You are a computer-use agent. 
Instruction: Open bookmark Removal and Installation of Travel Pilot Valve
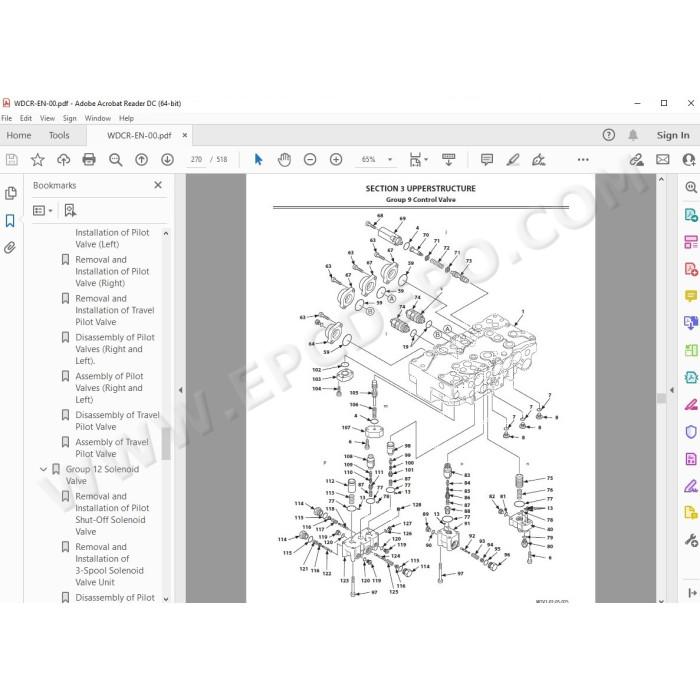tap(115, 310)
